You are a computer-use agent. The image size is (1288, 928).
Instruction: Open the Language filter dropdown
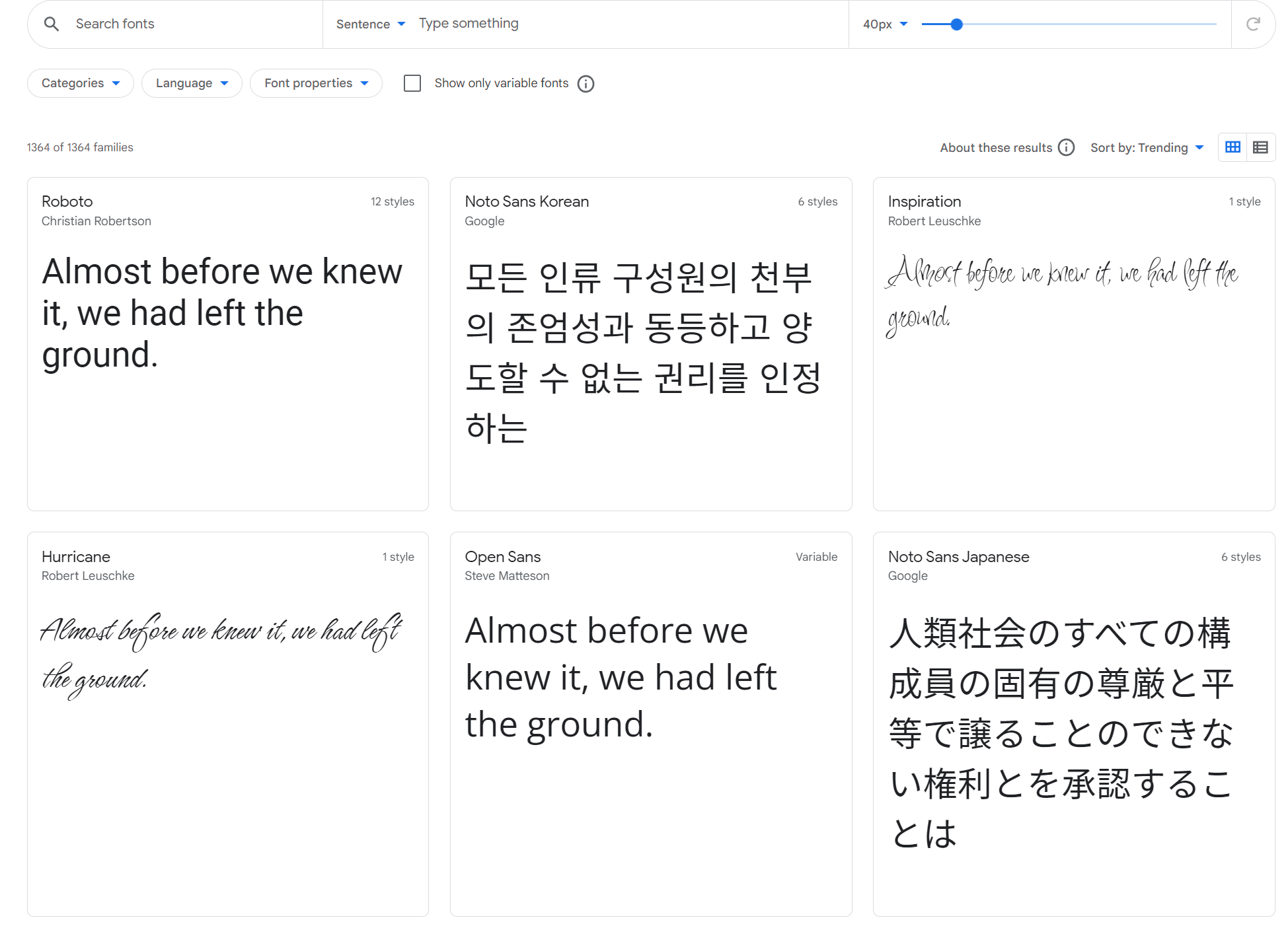tap(192, 83)
